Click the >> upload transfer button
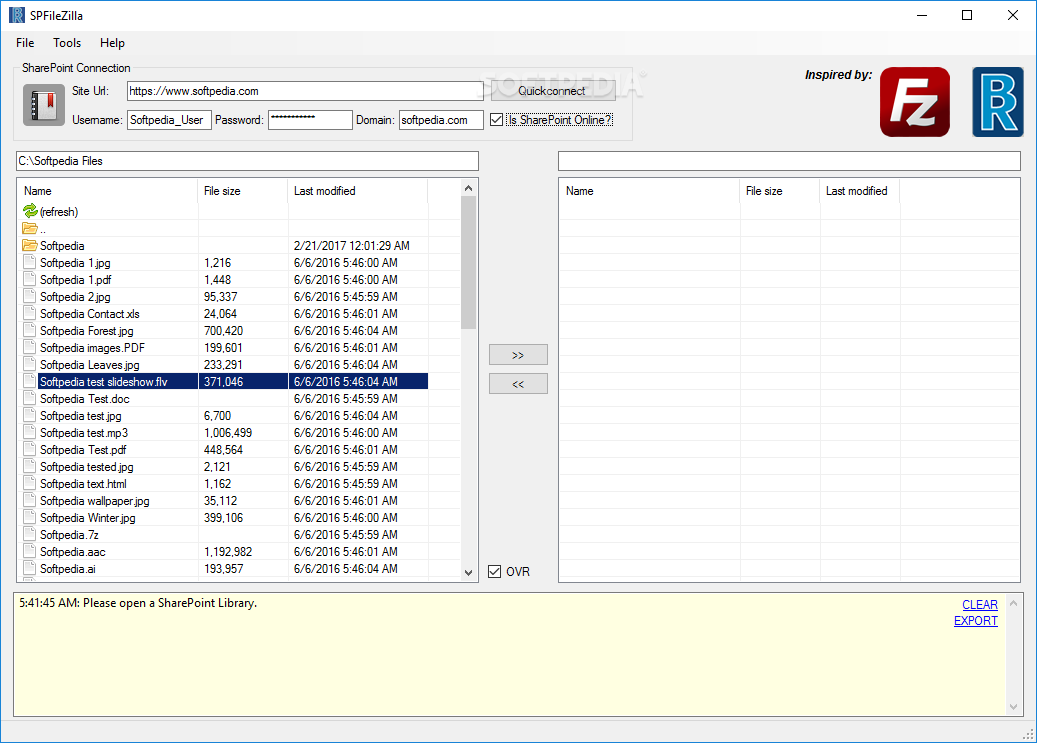The image size is (1037, 743). pyautogui.click(x=518, y=355)
